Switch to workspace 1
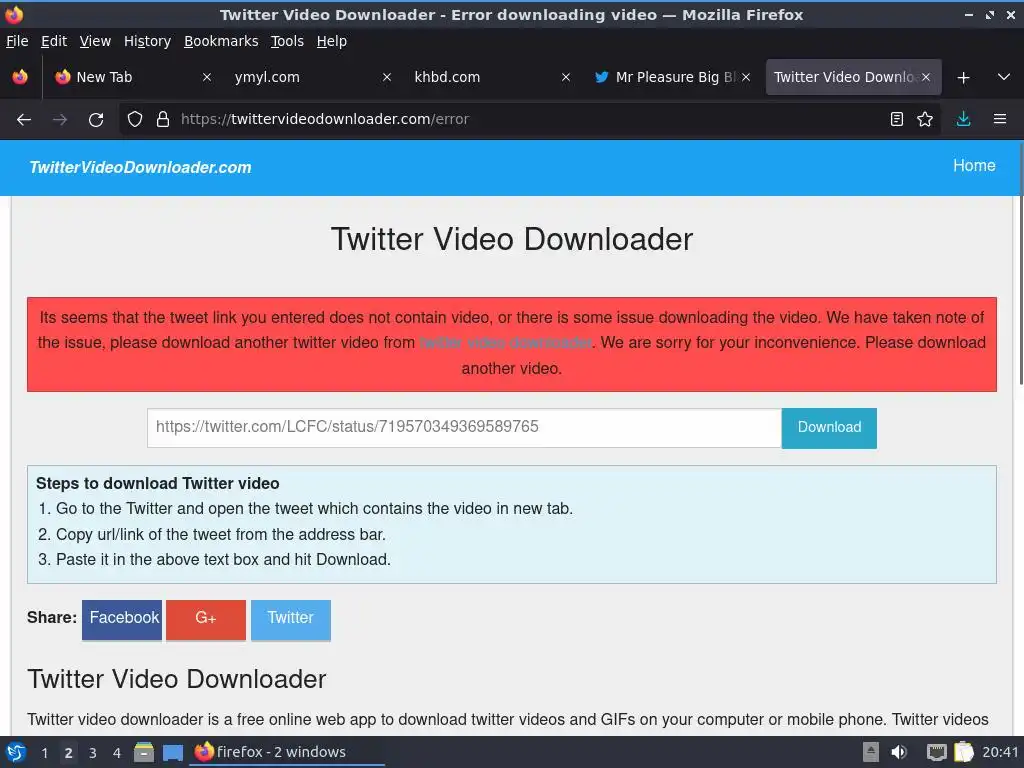Screen dimensions: 1024x768 point(45,753)
